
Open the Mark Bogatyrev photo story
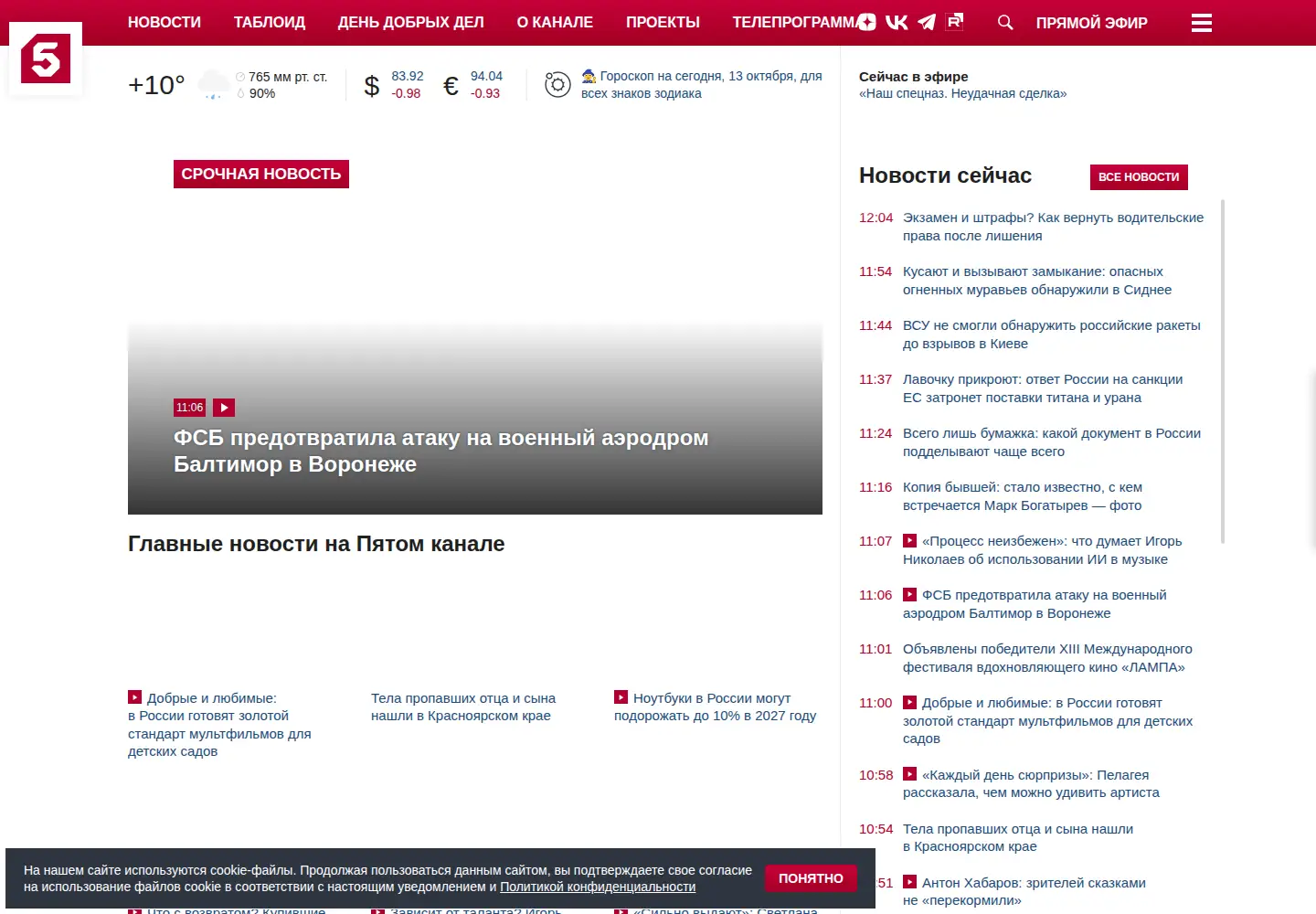tap(1023, 496)
